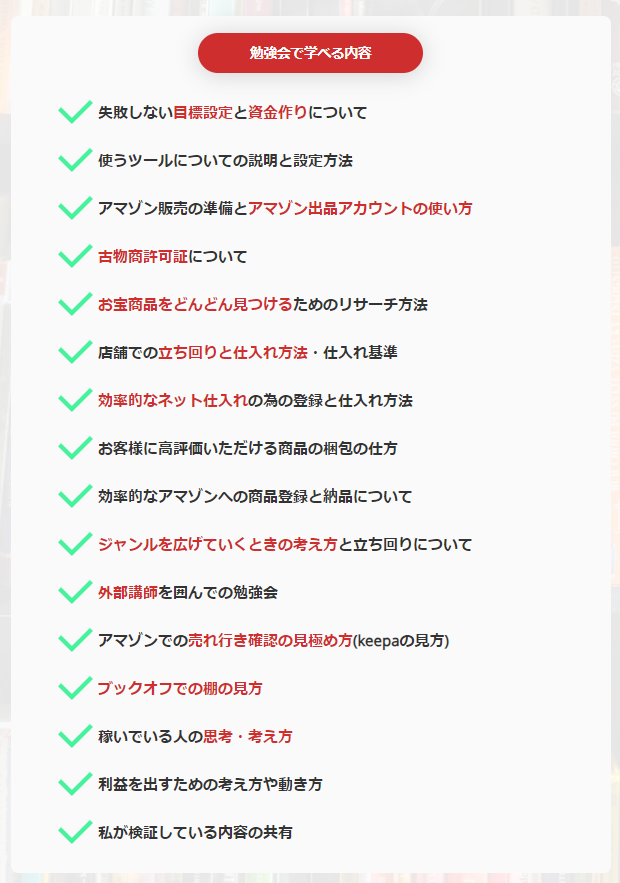Click checkmark beside 私が検証している内容の共有
The image size is (620, 883).
click(75, 832)
